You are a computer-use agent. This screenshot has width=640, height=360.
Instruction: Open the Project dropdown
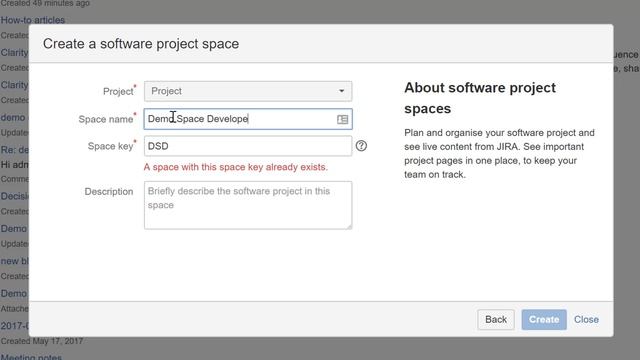[x=248, y=91]
